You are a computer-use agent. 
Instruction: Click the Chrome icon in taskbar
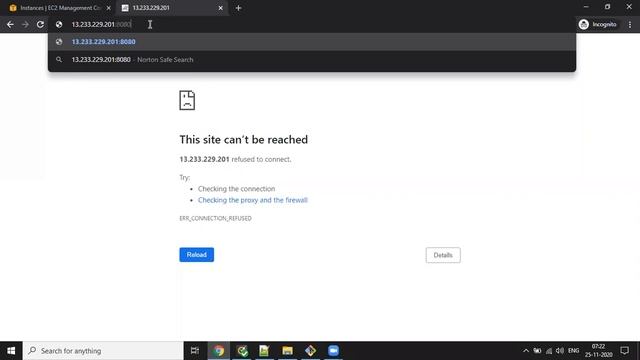point(219,351)
